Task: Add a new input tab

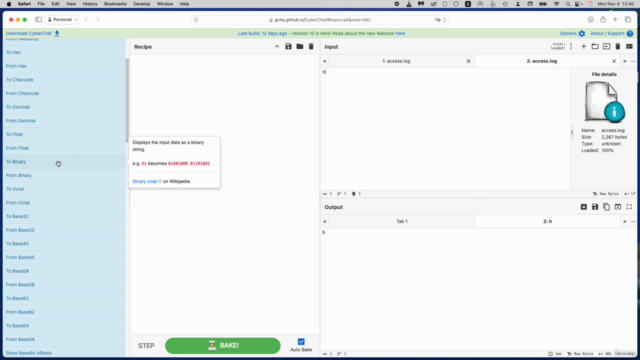Action: coord(584,47)
